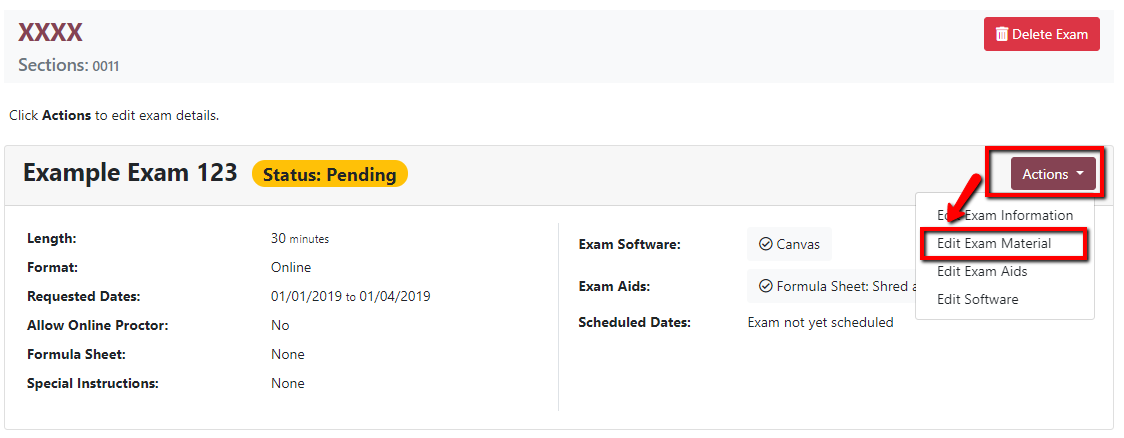Click bold Actions word in instructions
Viewport: 1124px width, 438px height.
67,115
